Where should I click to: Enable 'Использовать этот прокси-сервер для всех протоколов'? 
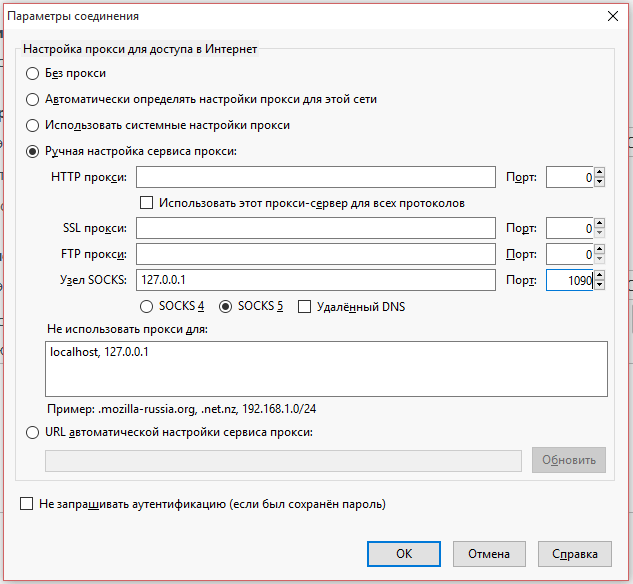tap(147, 203)
